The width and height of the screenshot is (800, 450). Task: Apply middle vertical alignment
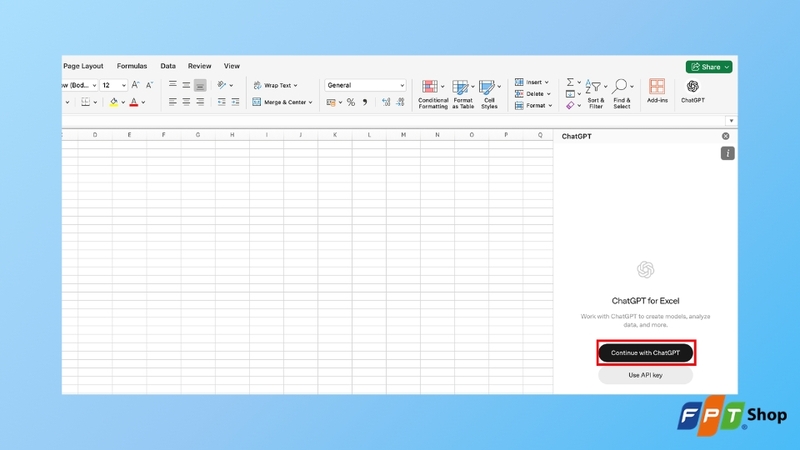point(186,85)
